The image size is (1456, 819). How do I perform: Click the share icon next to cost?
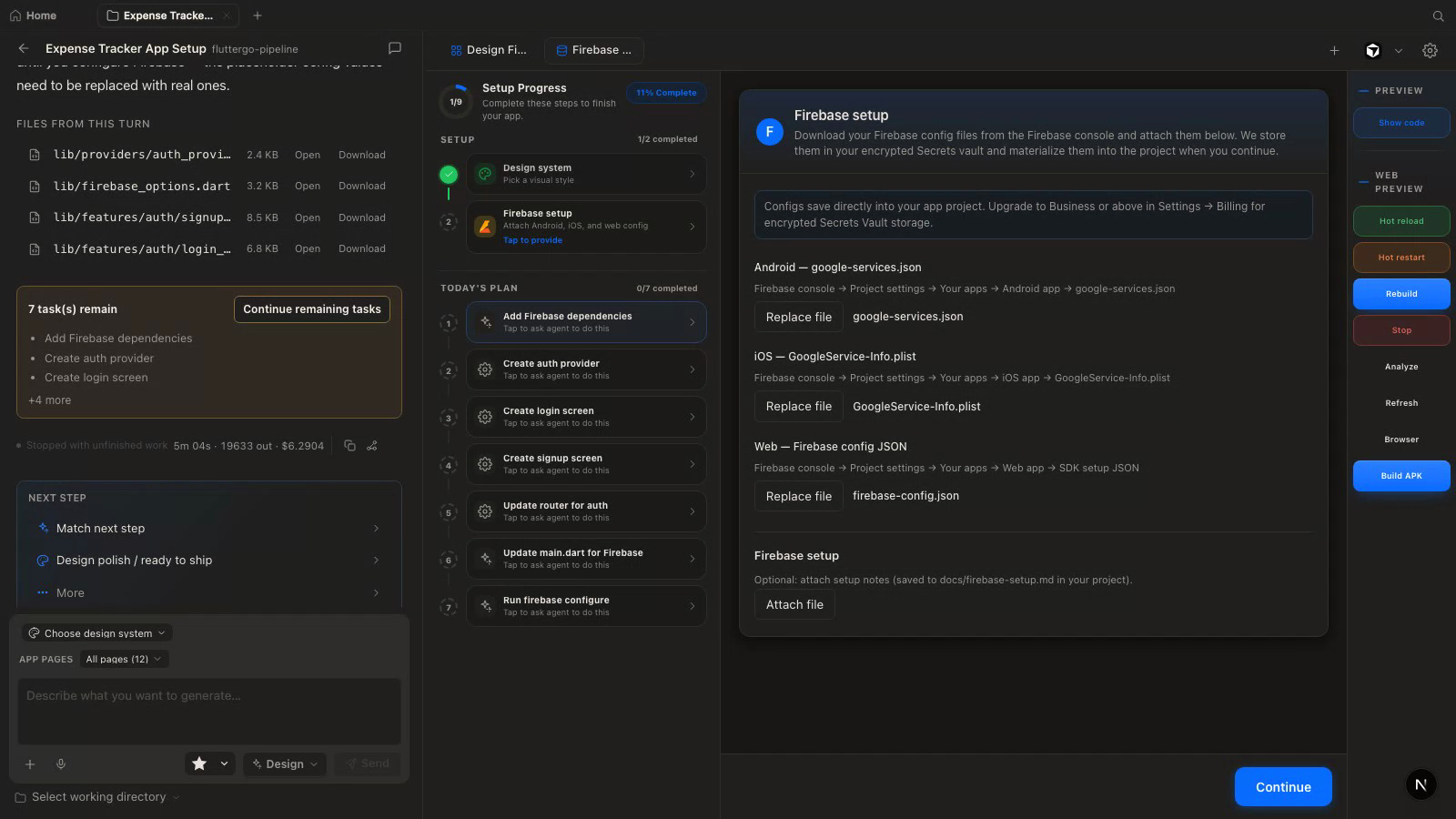pyautogui.click(x=372, y=446)
